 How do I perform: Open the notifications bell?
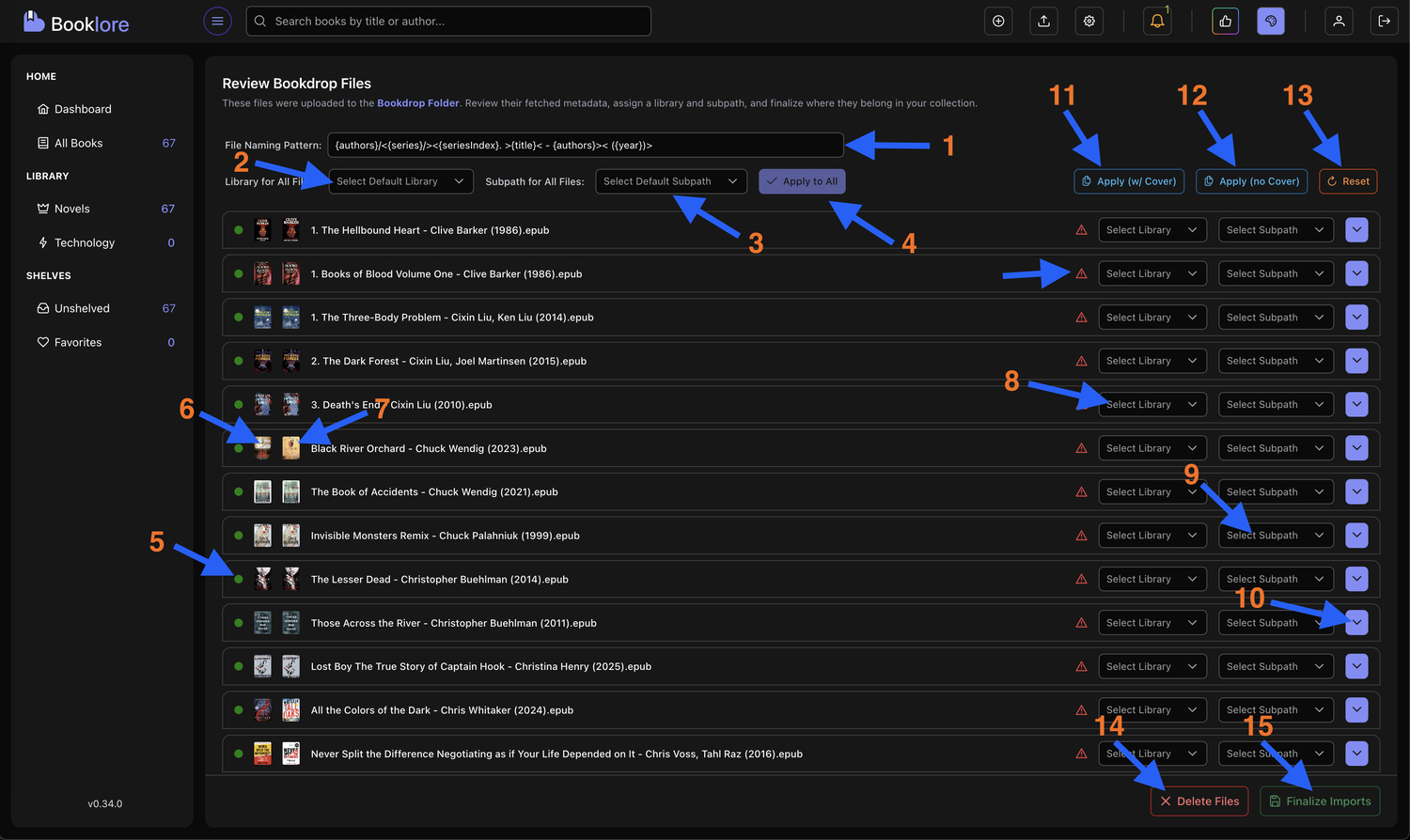(1156, 20)
